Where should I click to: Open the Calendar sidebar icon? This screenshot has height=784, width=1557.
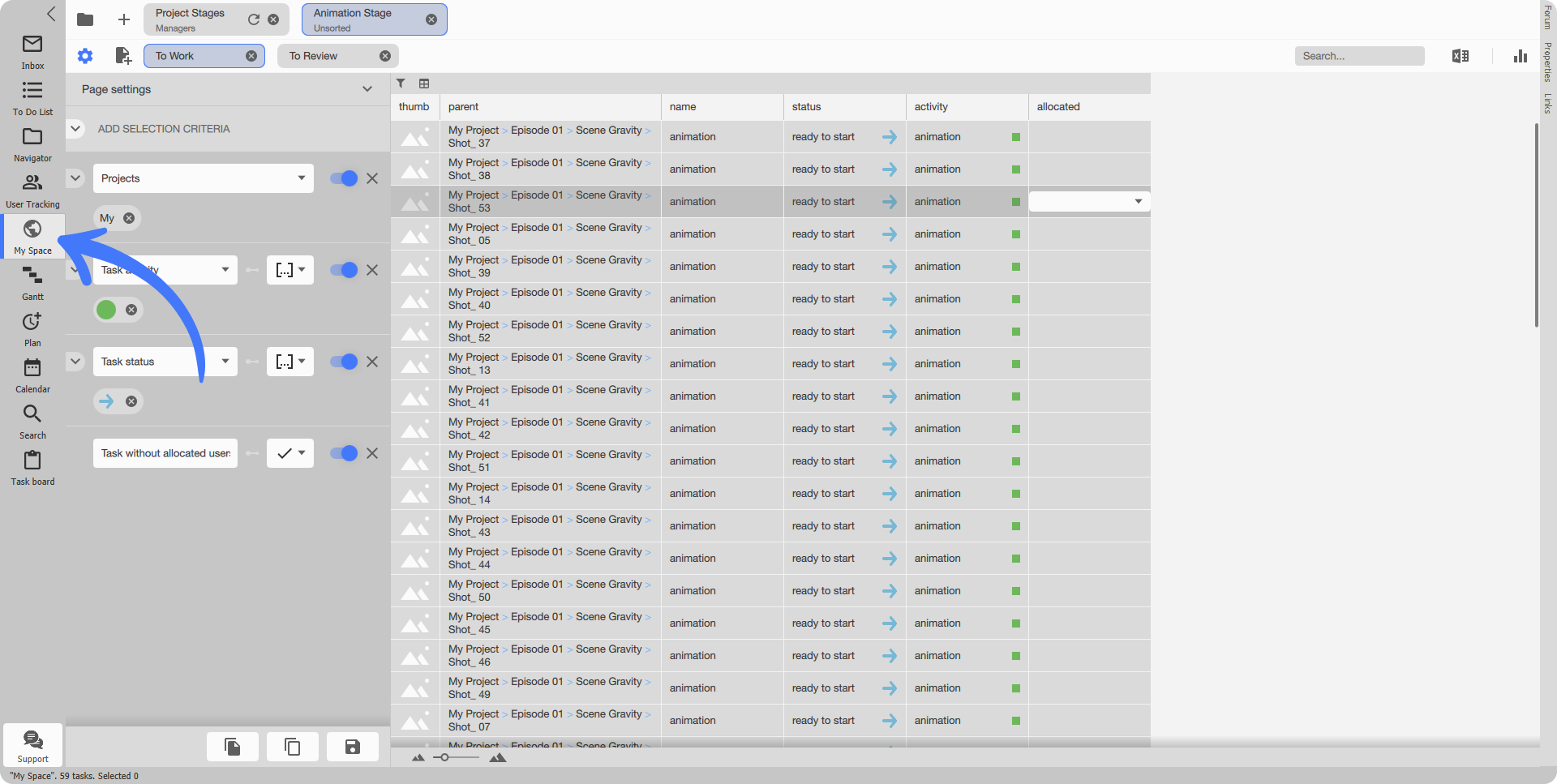click(32, 376)
